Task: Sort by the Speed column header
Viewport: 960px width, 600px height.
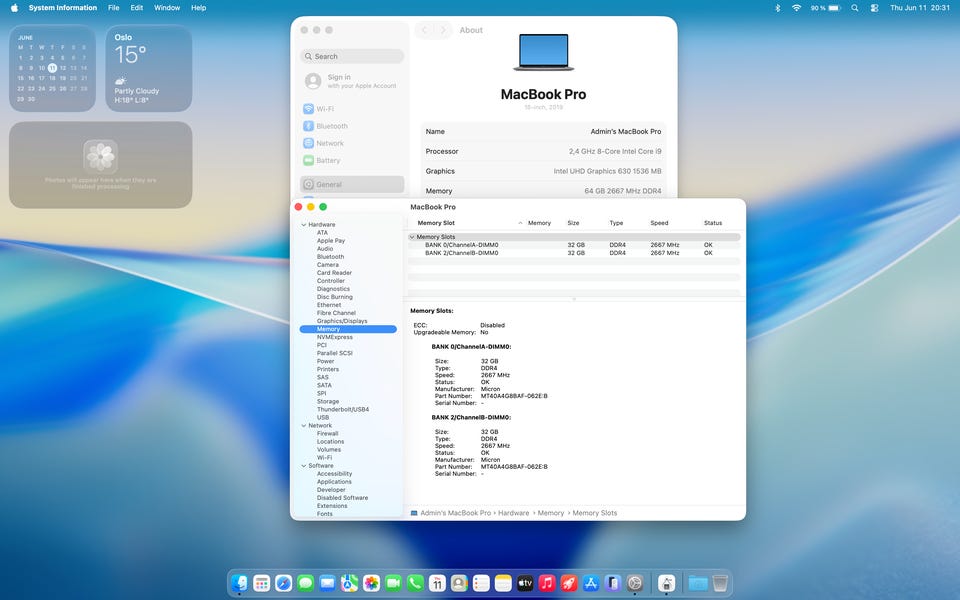Action: [659, 223]
